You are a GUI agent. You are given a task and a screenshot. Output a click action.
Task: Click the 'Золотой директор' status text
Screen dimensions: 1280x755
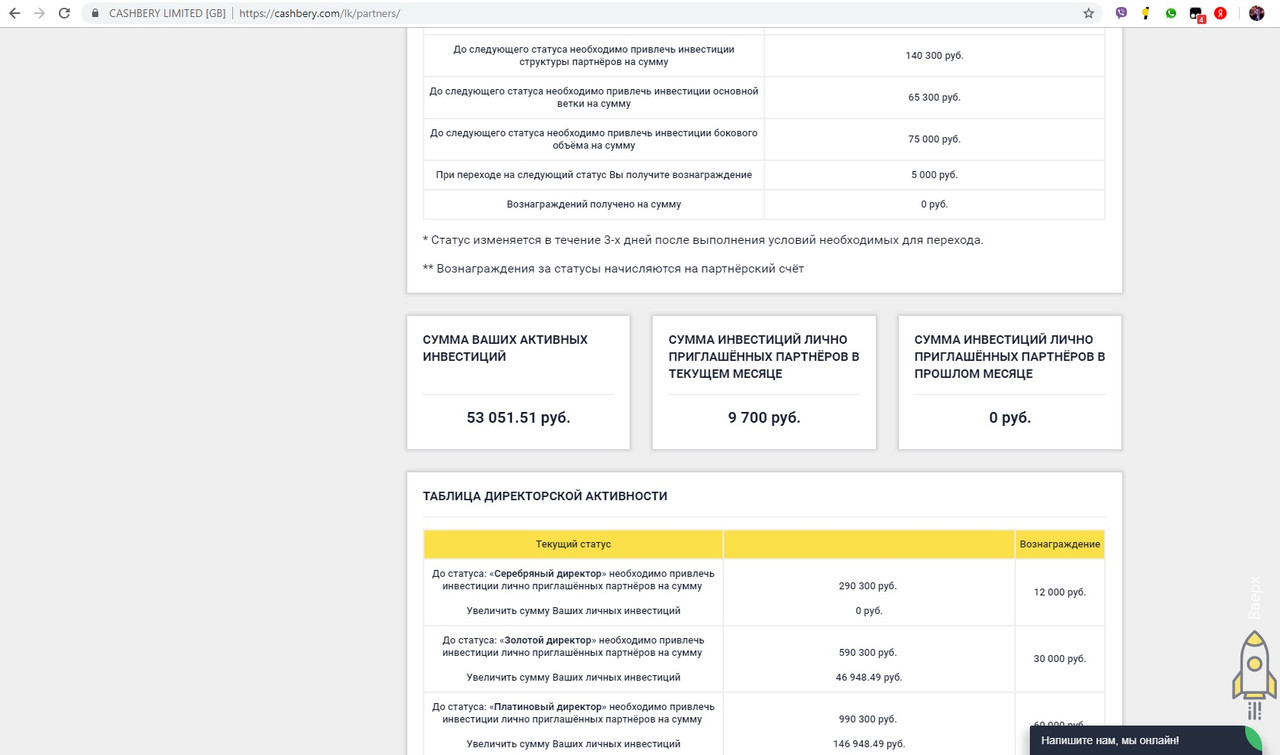click(550, 640)
